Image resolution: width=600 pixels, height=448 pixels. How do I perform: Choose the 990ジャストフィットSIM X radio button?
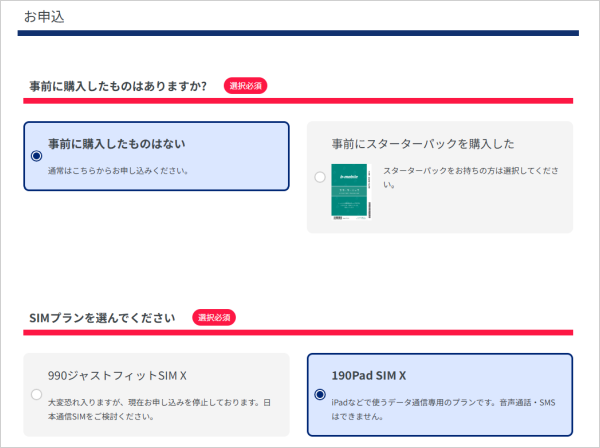(36, 394)
